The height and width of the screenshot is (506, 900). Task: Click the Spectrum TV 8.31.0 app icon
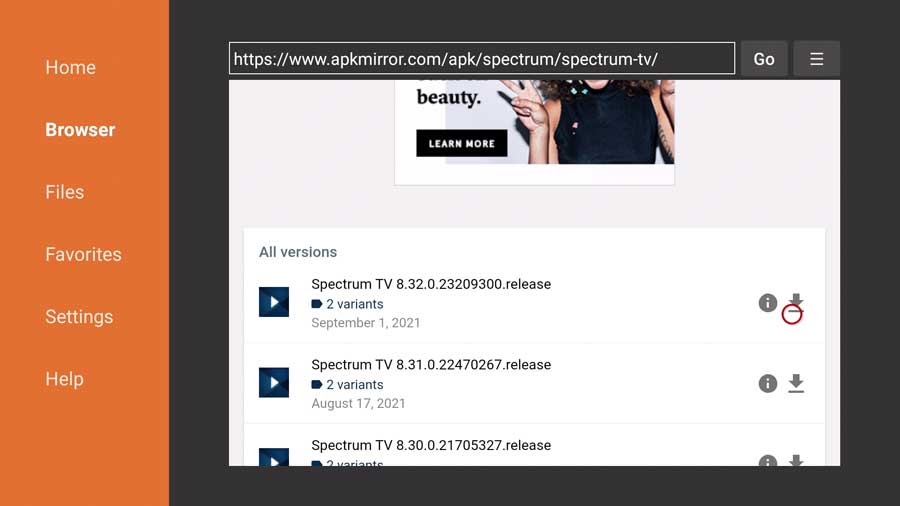point(274,383)
